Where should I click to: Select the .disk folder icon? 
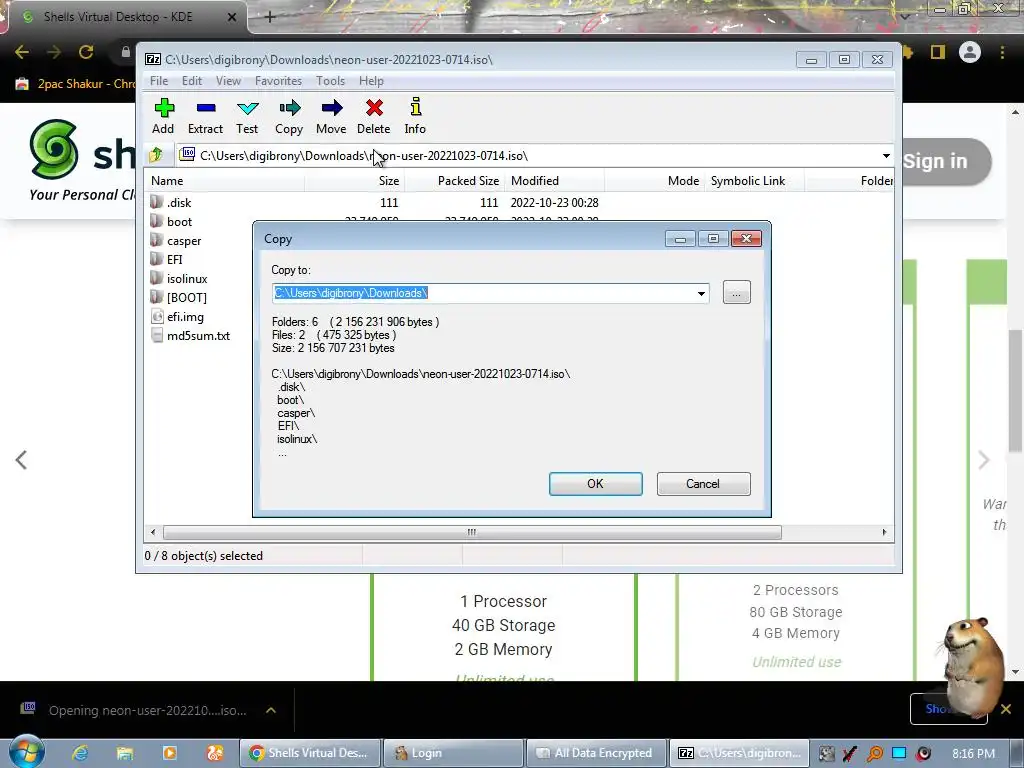click(157, 202)
